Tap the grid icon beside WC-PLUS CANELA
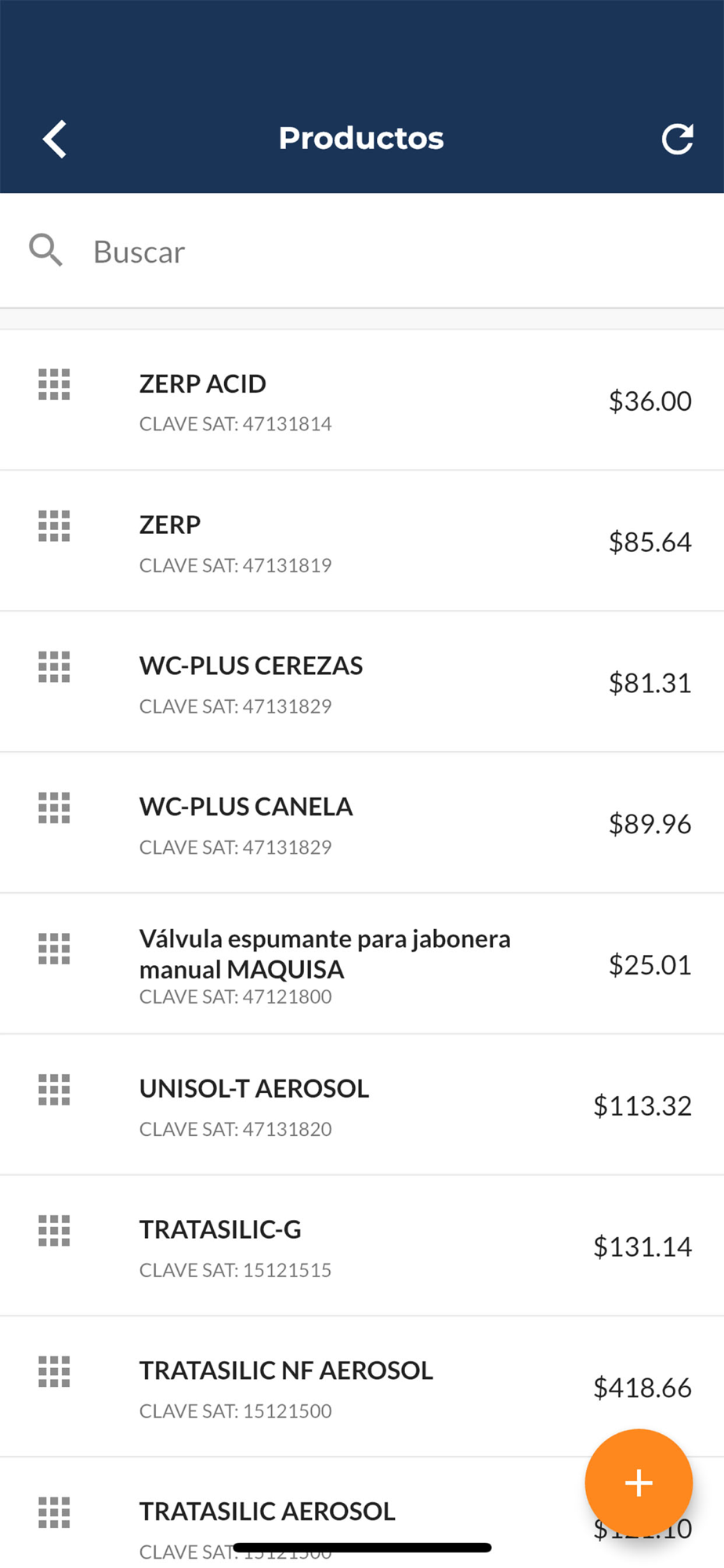The width and height of the screenshot is (724, 1568). pyautogui.click(x=54, y=808)
